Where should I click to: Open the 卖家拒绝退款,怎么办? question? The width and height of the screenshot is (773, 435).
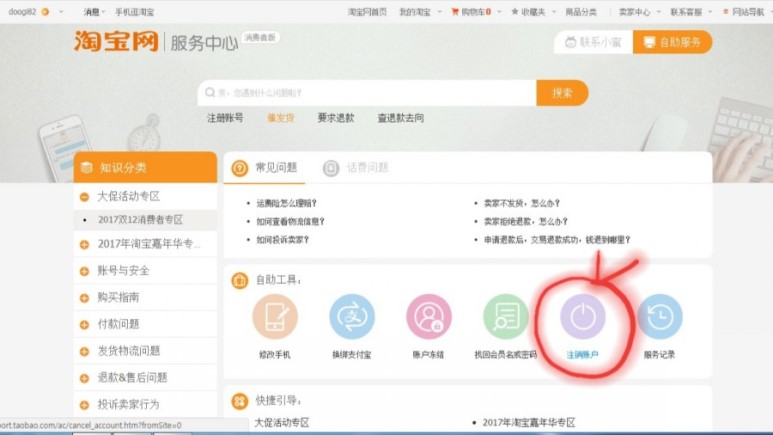tap(526, 221)
